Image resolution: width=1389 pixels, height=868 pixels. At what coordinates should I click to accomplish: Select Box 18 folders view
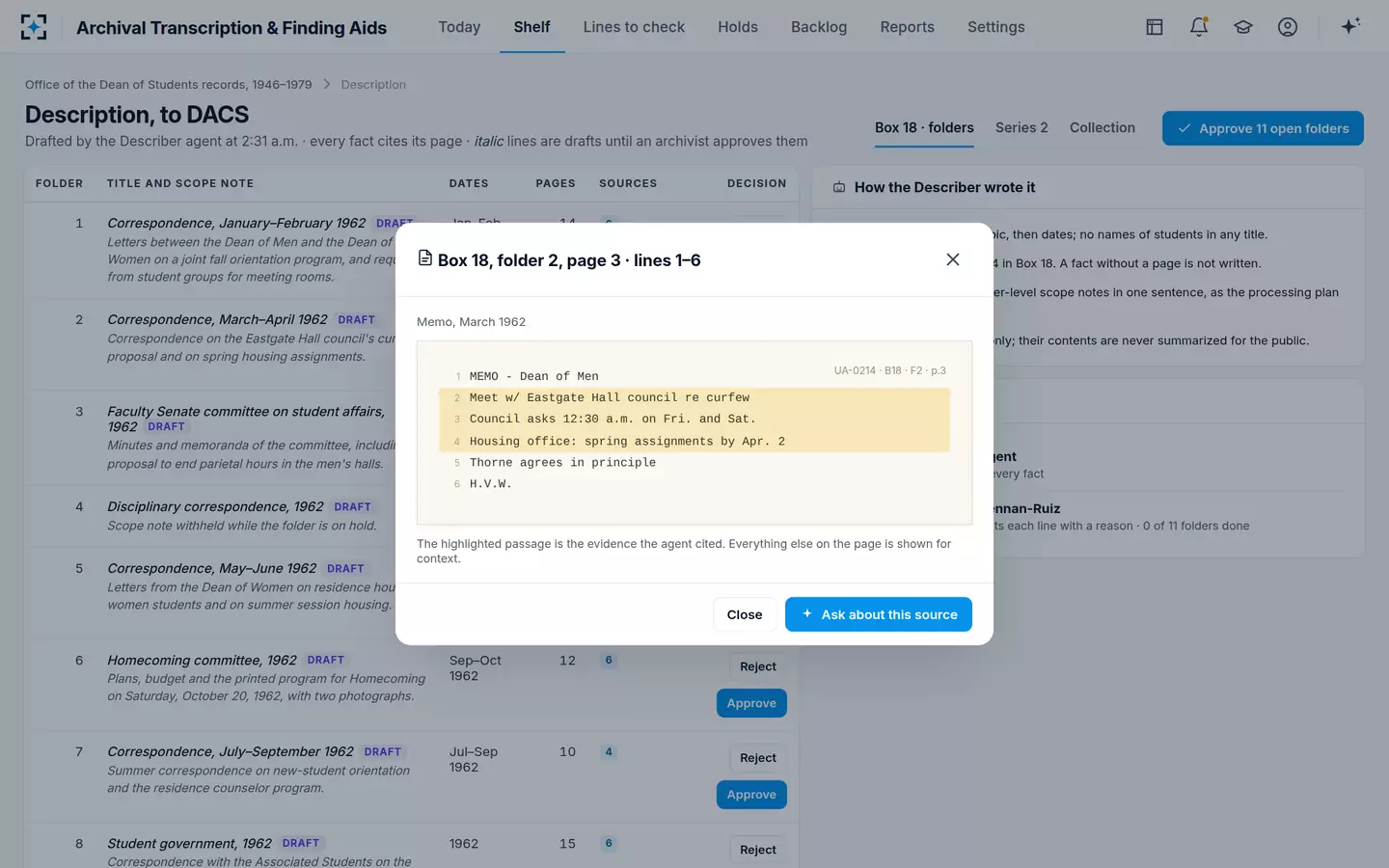[924, 127]
